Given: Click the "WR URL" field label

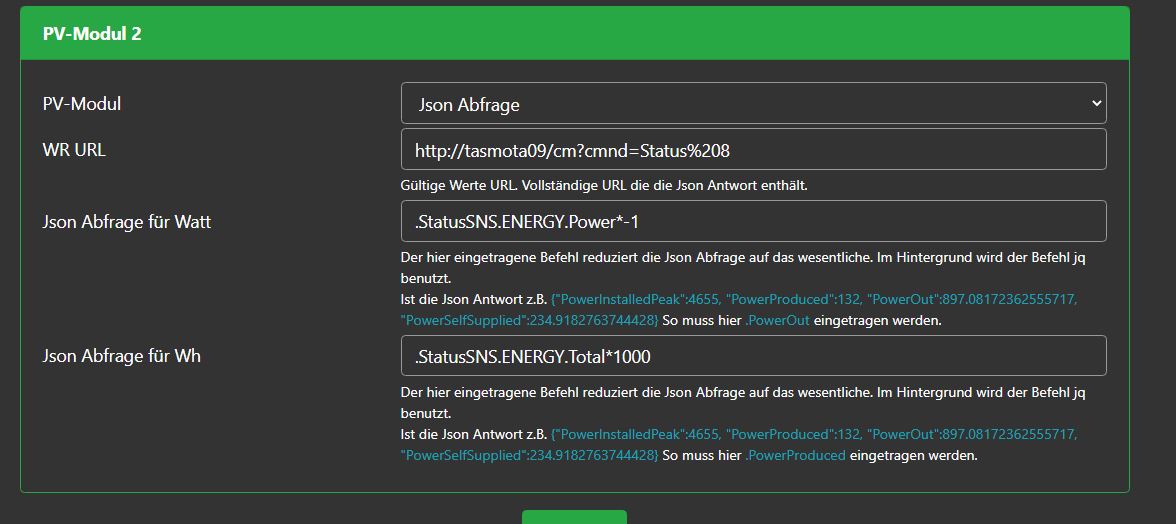Looking at the screenshot, I should coord(74,149).
